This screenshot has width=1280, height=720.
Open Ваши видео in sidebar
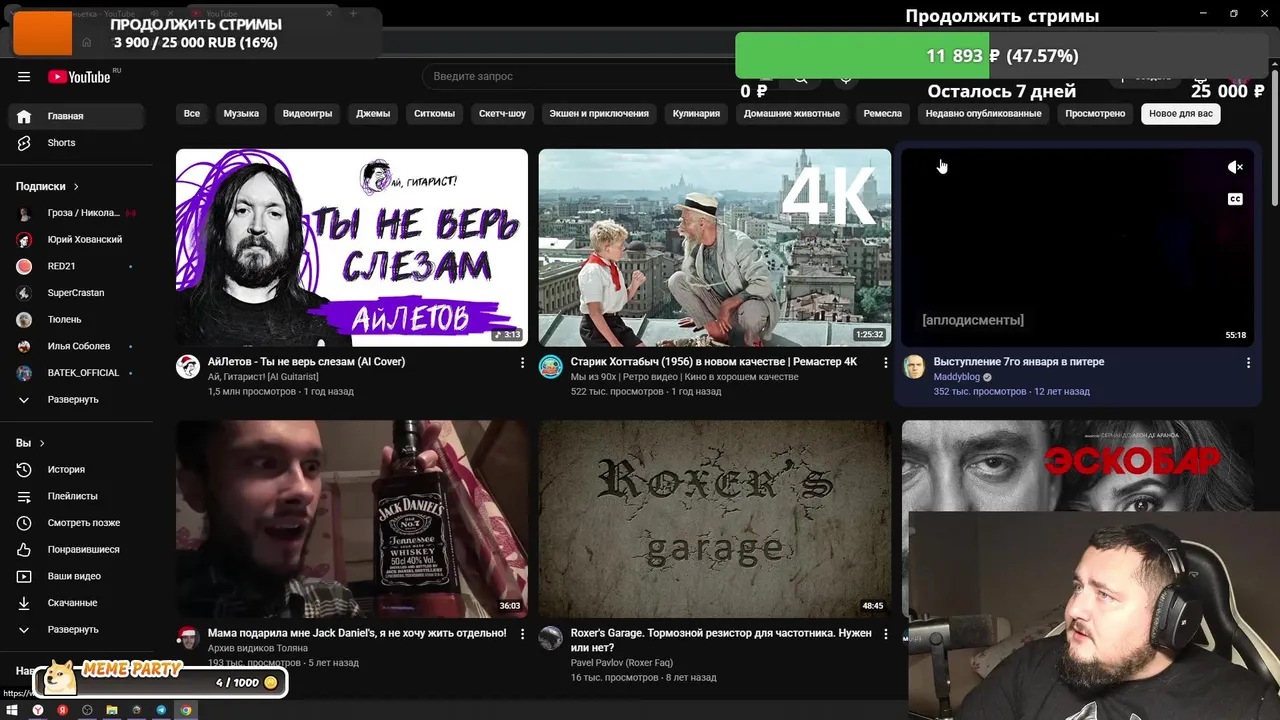(76, 576)
